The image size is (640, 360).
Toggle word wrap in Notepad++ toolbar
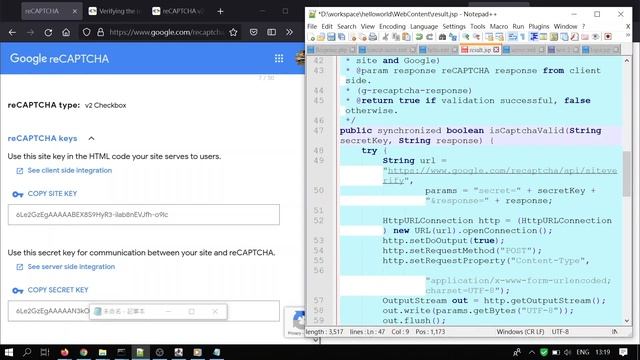point(513,37)
